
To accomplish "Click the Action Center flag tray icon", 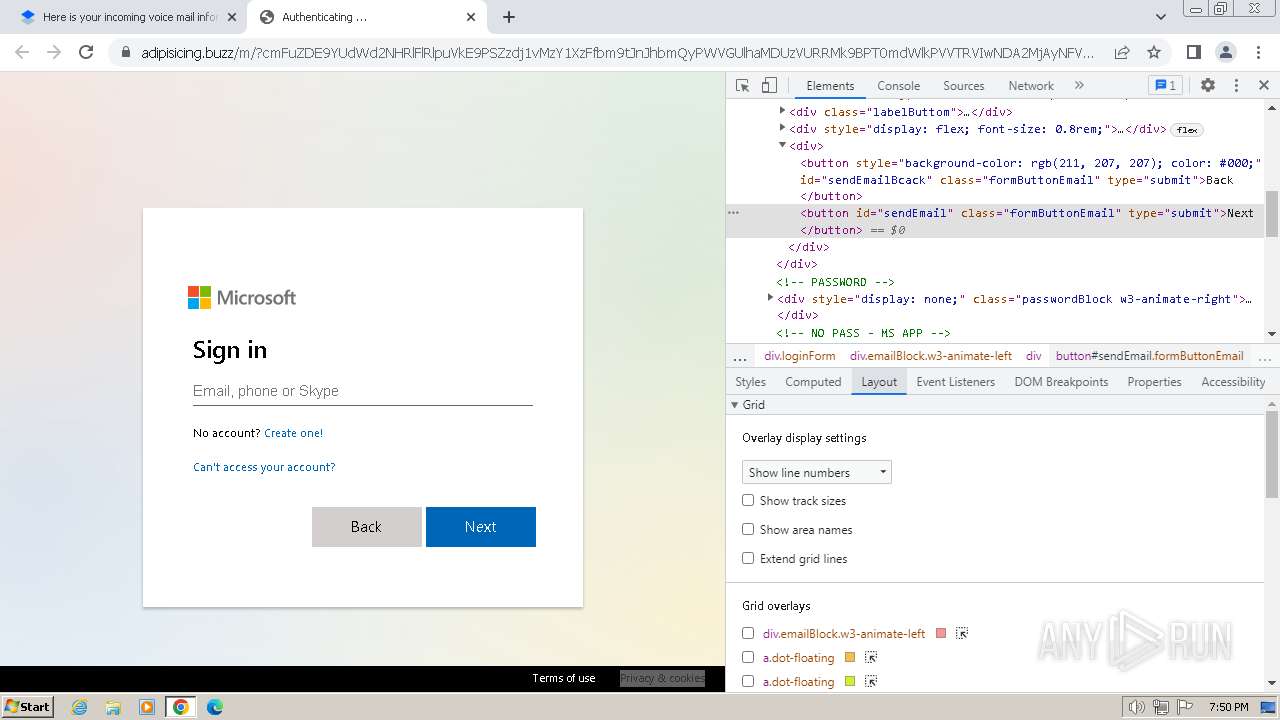I will [x=1186, y=707].
